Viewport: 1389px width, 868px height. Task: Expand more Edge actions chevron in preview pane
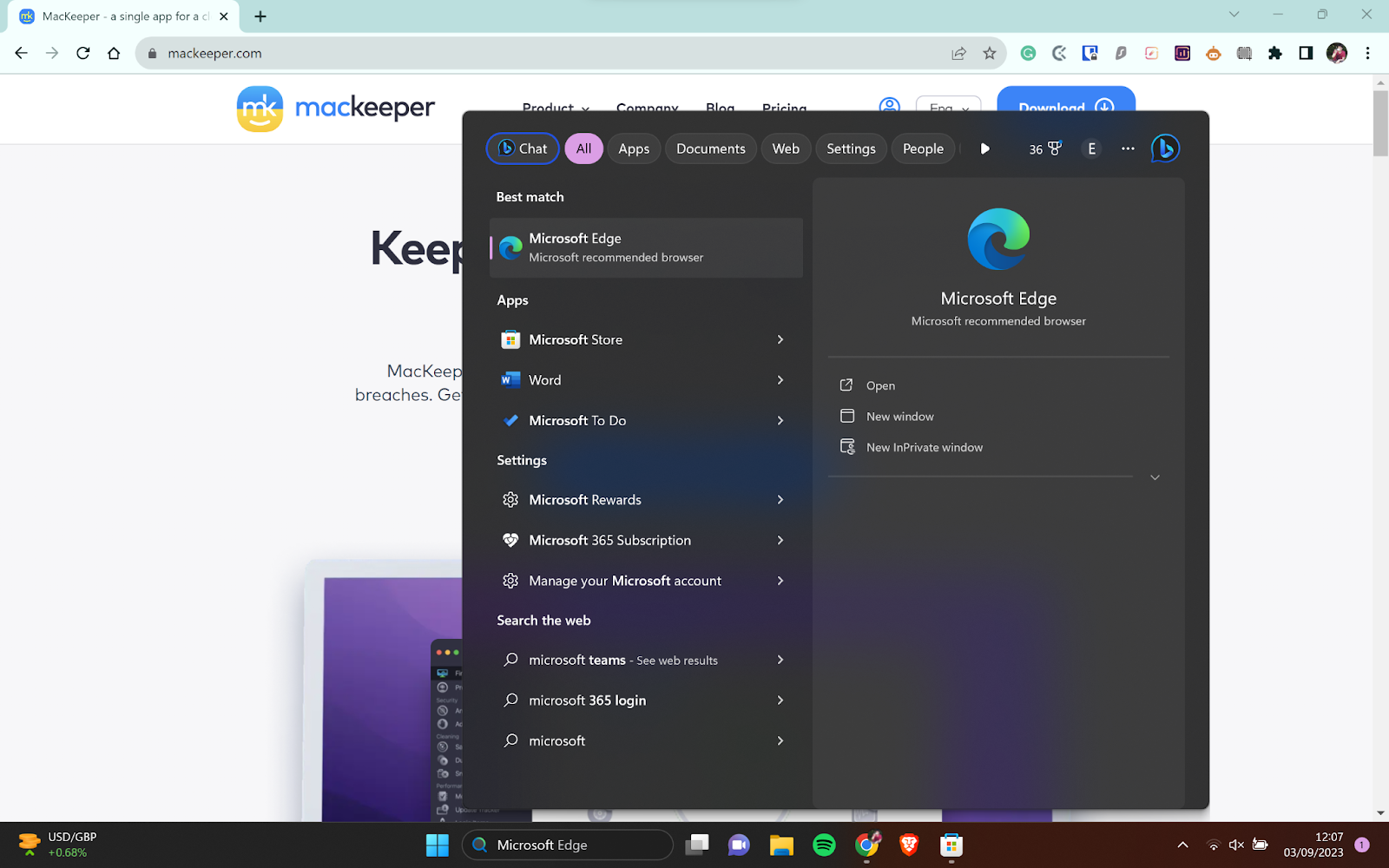1155,477
